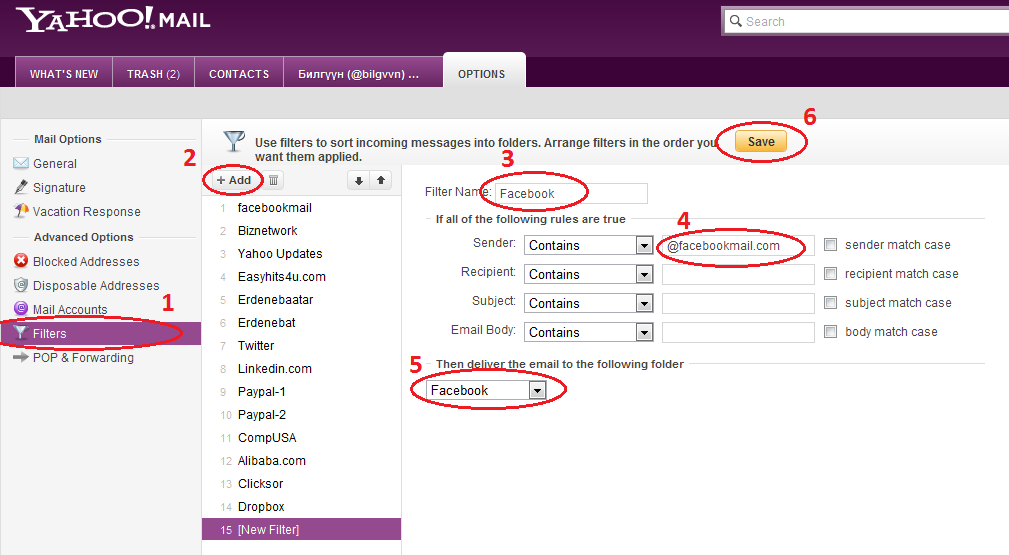Select the Dropbox filter

(301, 507)
